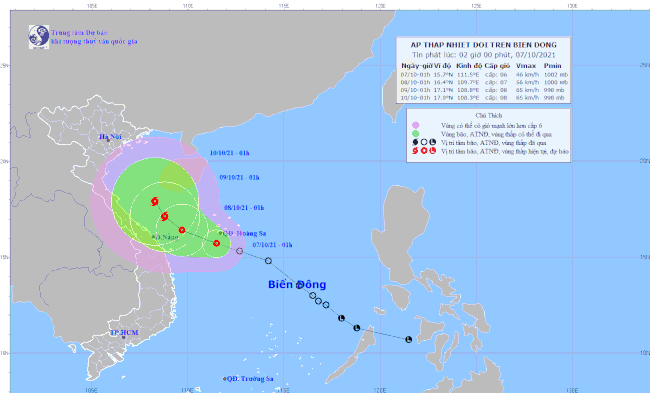Click the Vmax column header
This screenshot has width=650, height=393.
tap(526, 66)
